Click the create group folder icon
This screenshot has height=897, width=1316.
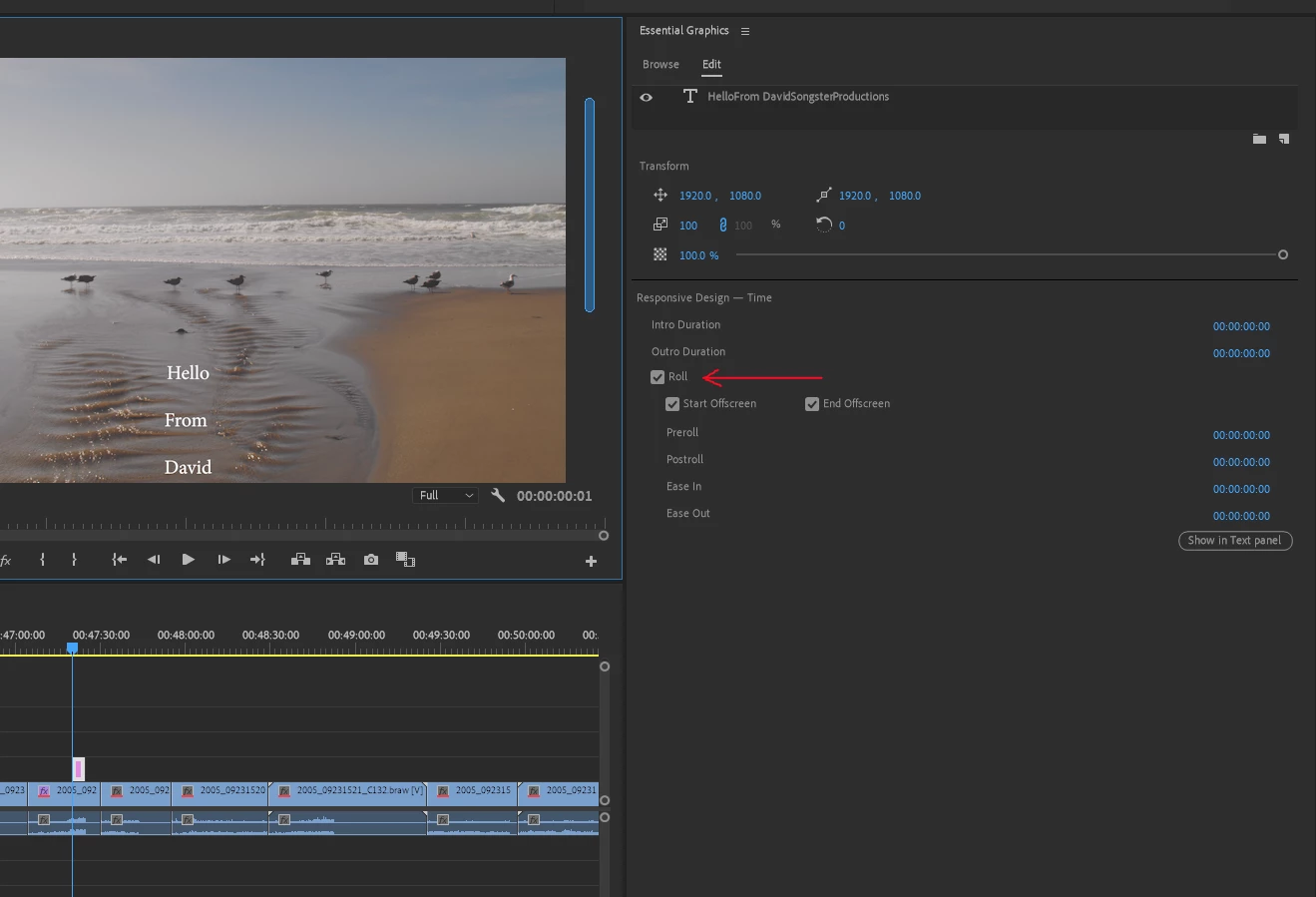point(1259,139)
